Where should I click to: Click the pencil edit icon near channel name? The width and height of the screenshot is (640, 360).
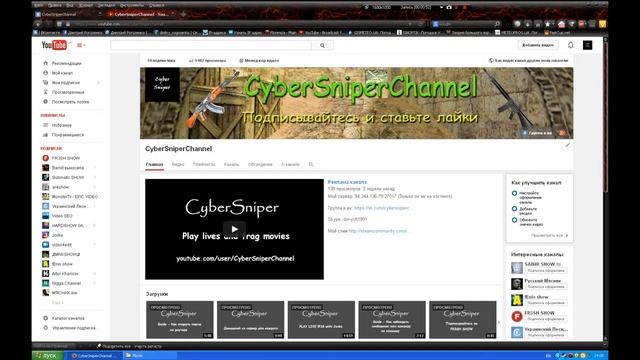click(x=567, y=145)
